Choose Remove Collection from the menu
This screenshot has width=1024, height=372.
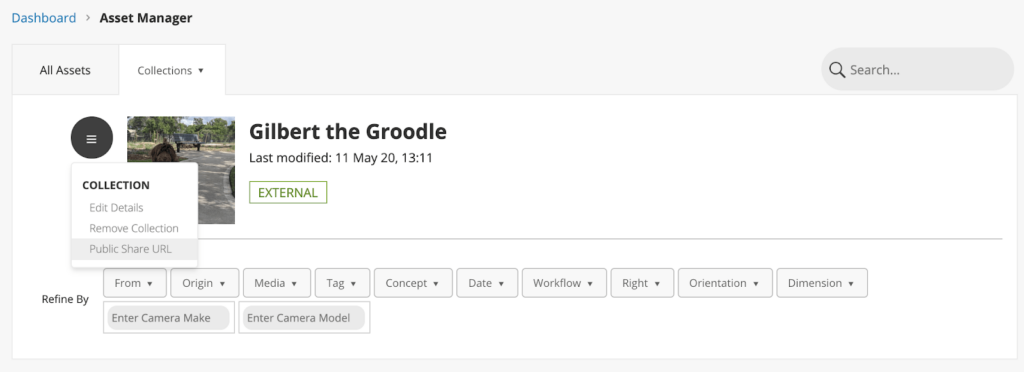tap(134, 228)
